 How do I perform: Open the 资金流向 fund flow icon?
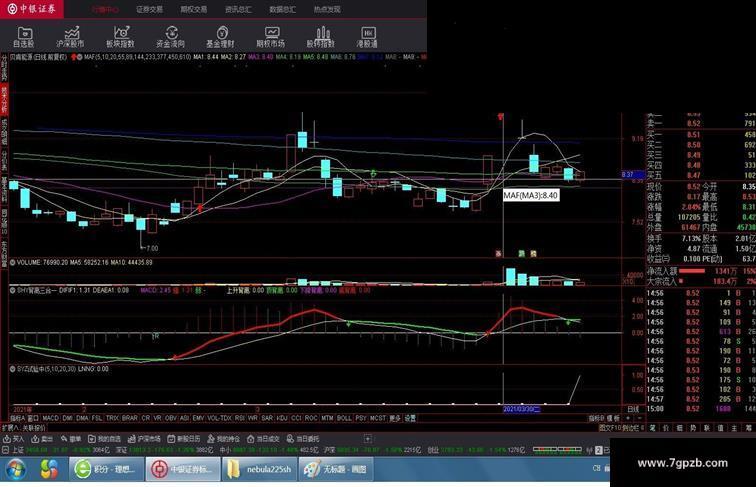[x=171, y=37]
